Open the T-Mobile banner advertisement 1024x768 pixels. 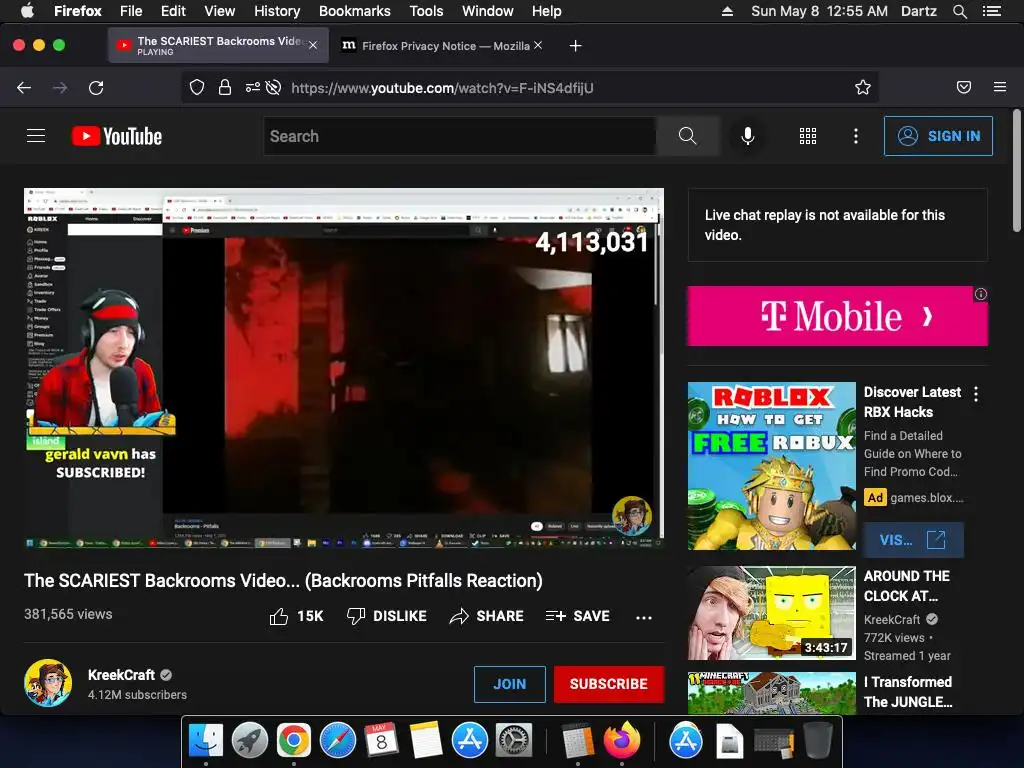click(838, 315)
